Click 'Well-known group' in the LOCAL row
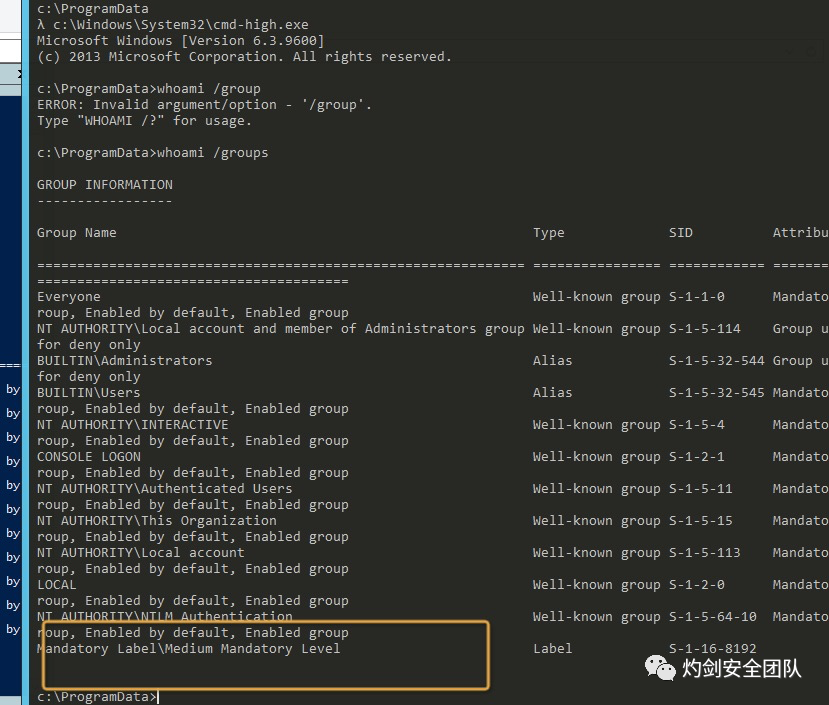This screenshot has width=829, height=705. coord(596,584)
